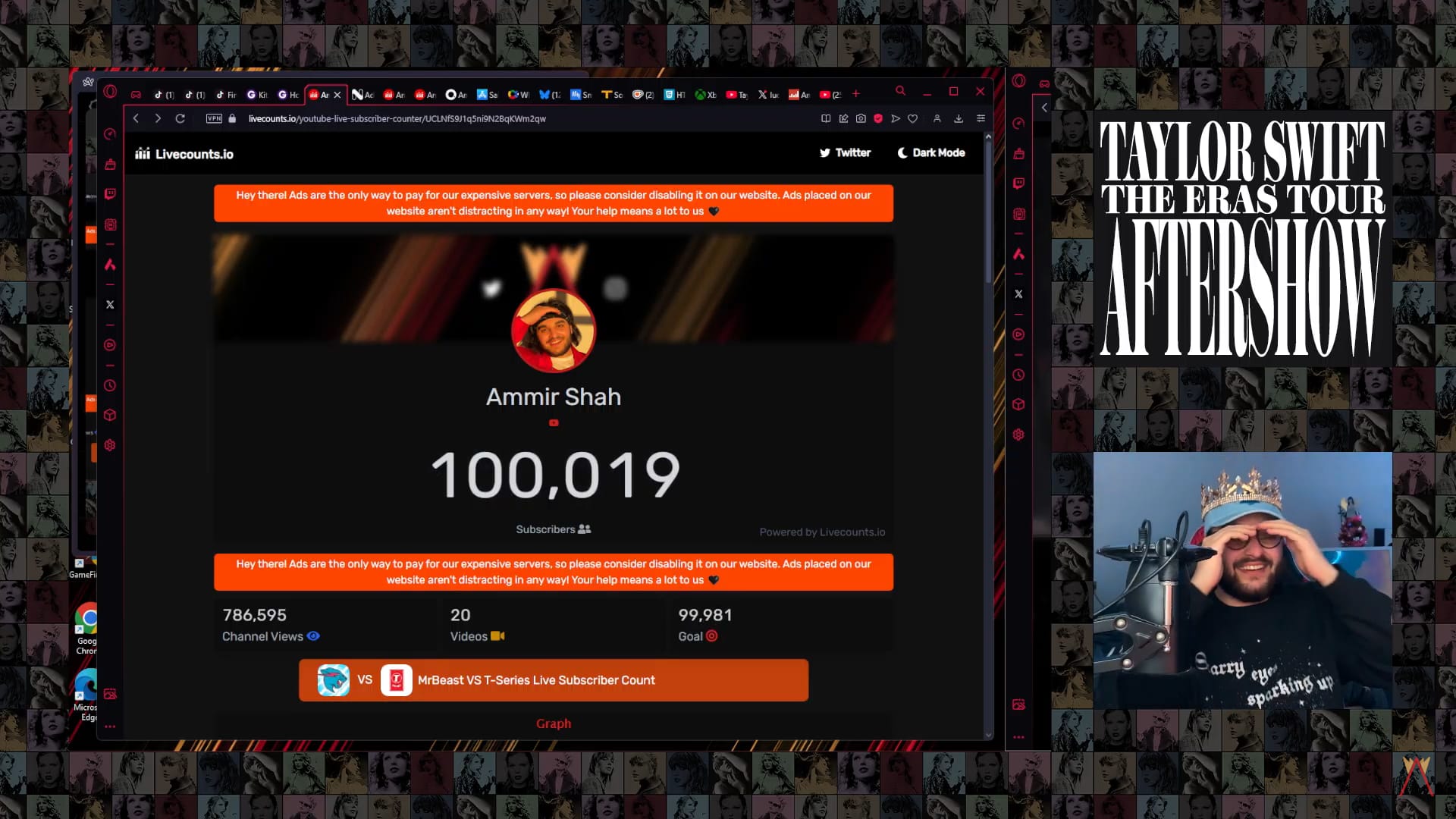Open Settings gear in the right Opera window
The image size is (1456, 819).
tap(1018, 435)
